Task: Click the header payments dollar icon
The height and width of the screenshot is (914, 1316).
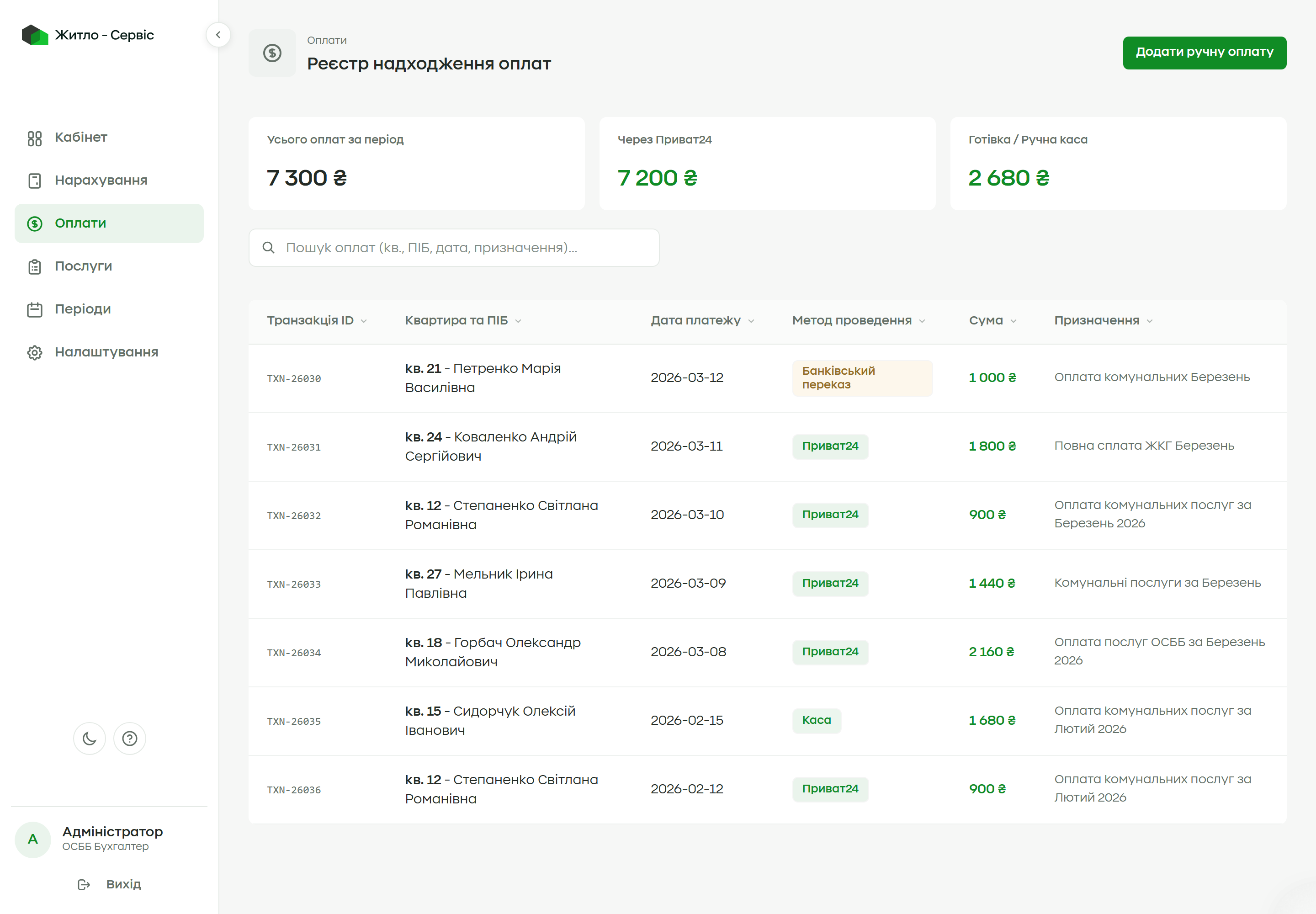Action: (x=272, y=53)
